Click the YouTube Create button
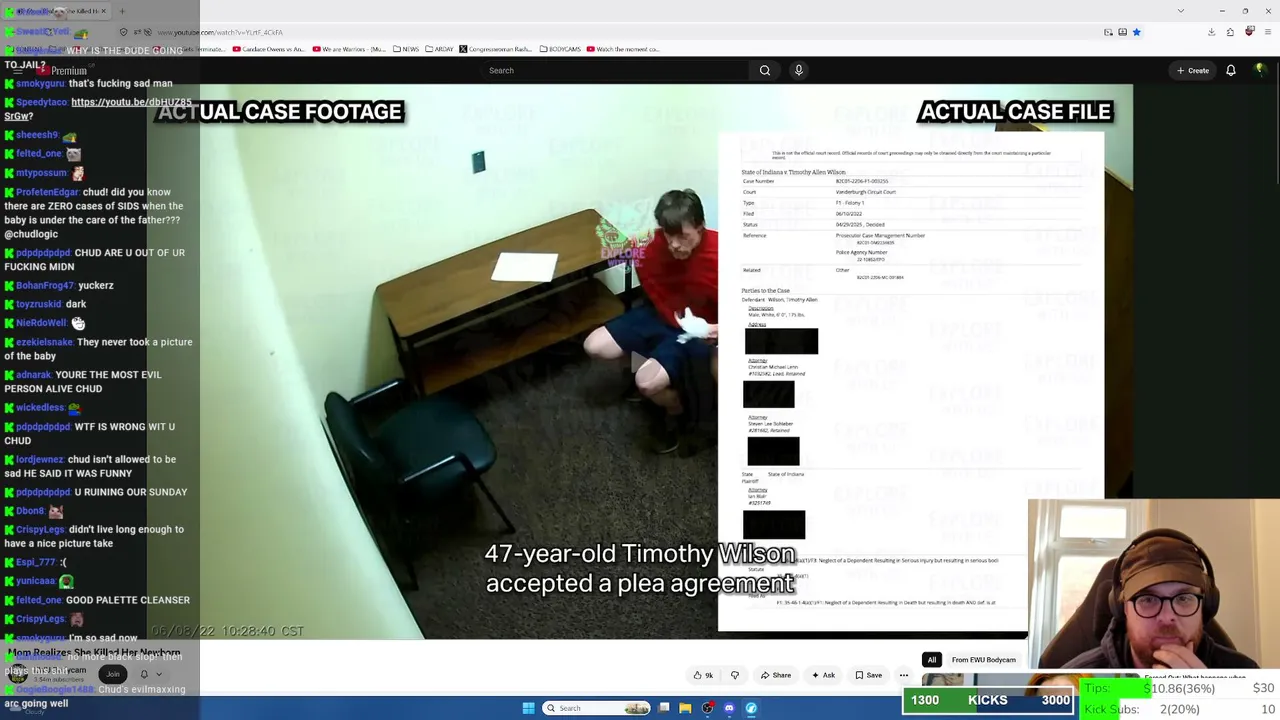 1193,70
